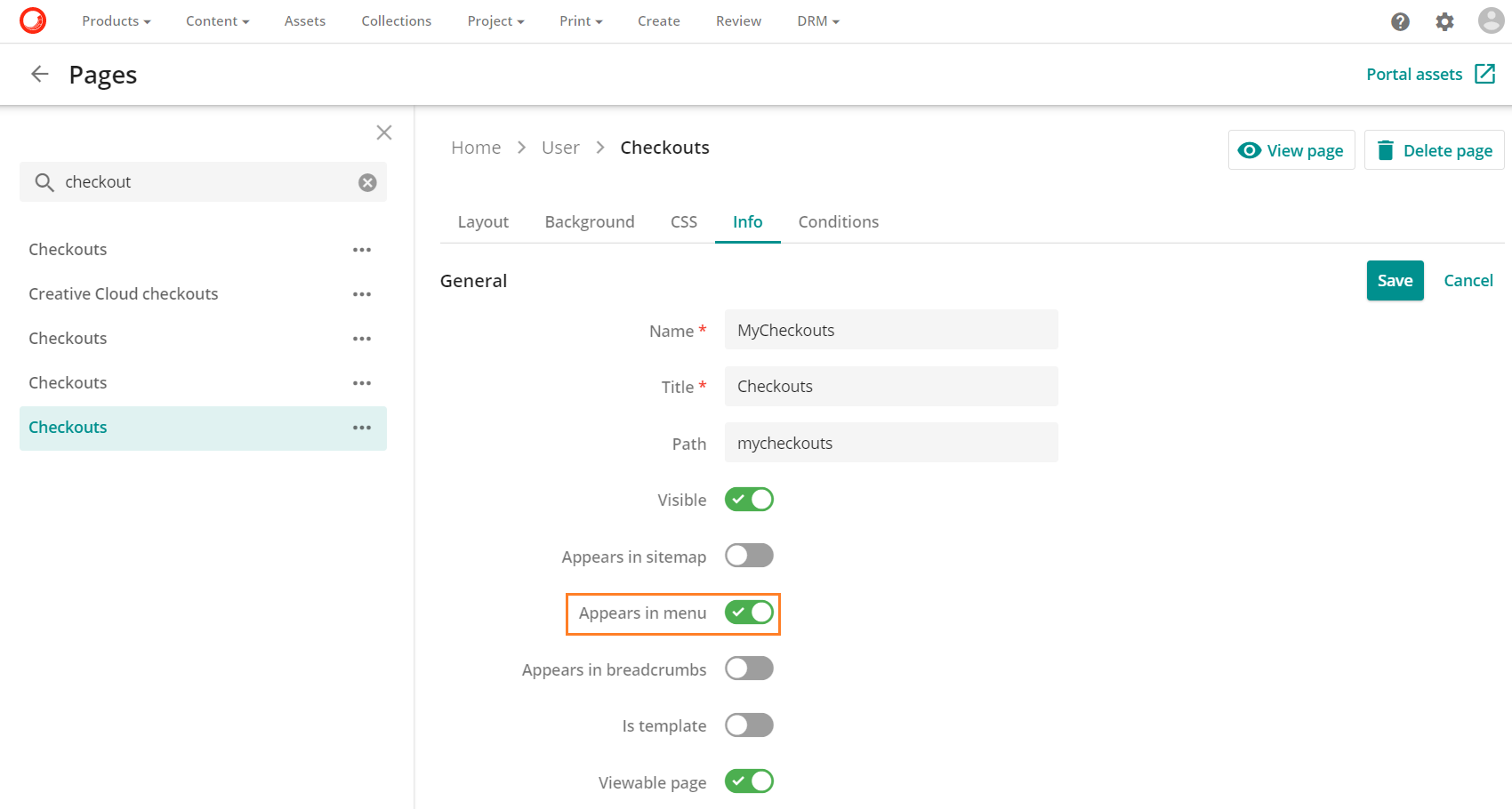Click the external link icon beside Portal assets
This screenshot has width=1512, height=809.
tap(1484, 74)
